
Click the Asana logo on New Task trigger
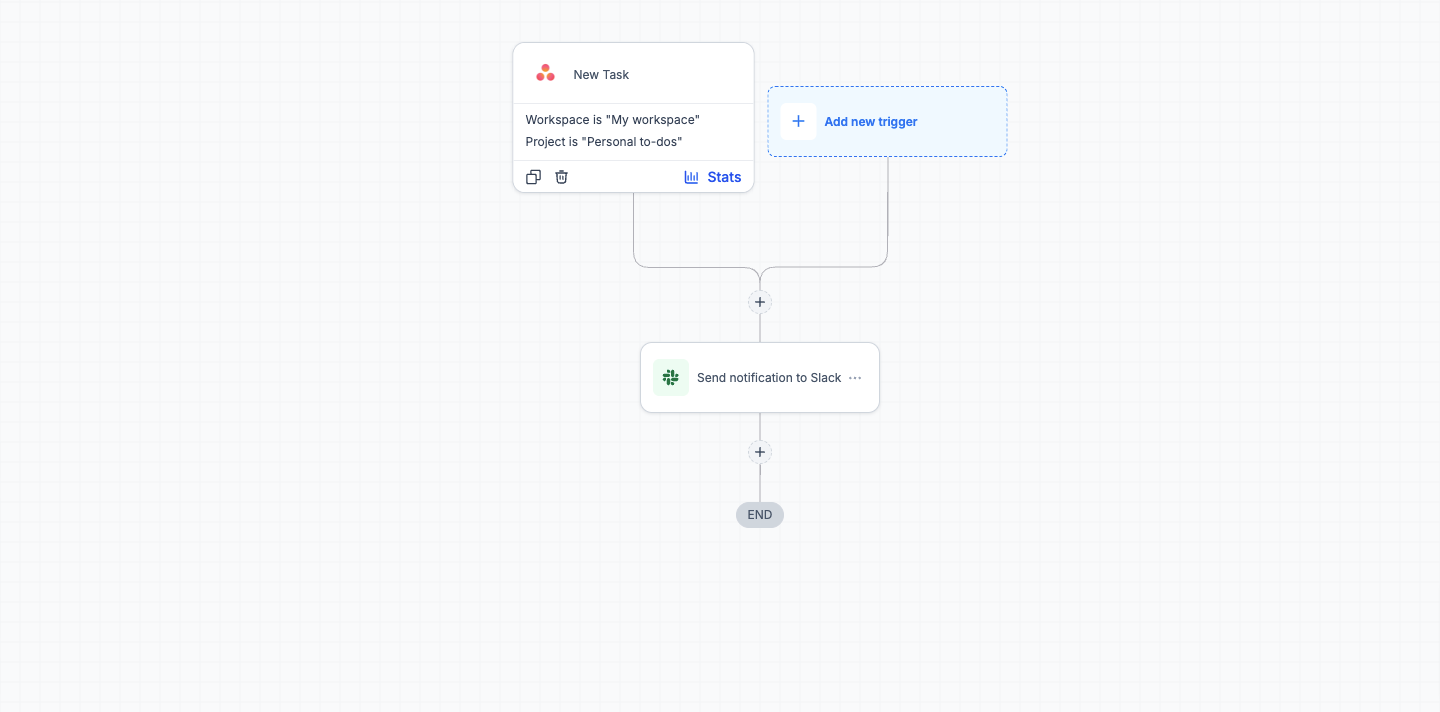545,73
